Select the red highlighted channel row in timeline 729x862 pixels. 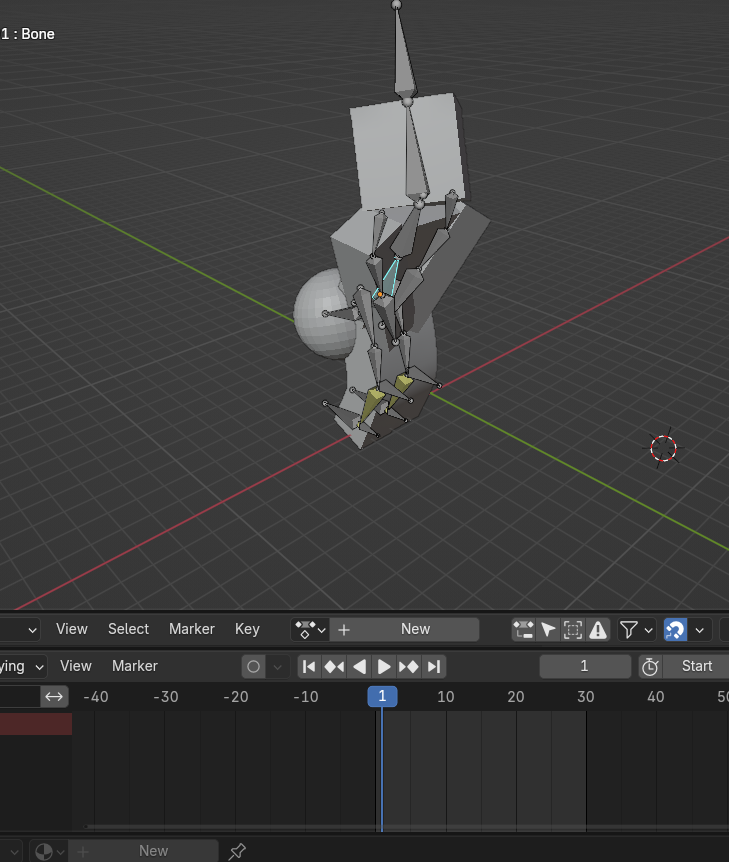click(36, 724)
